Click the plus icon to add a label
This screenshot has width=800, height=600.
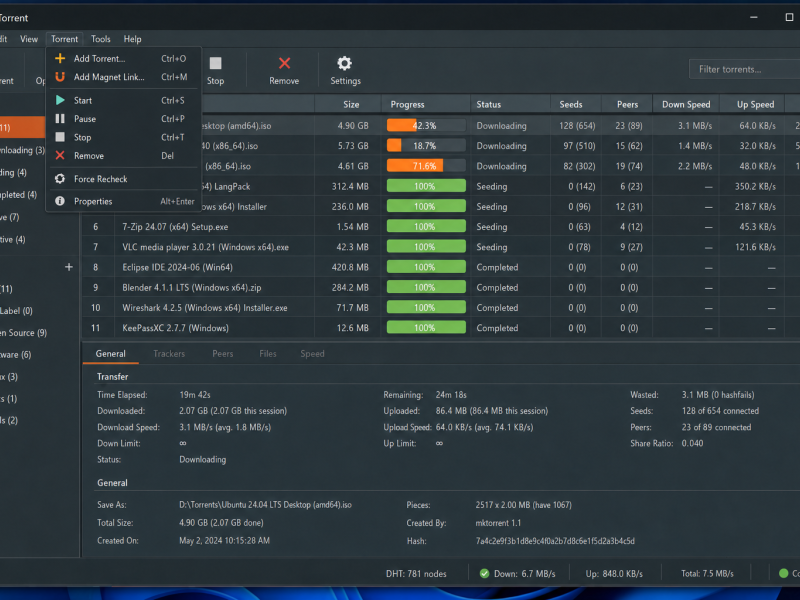(x=69, y=267)
